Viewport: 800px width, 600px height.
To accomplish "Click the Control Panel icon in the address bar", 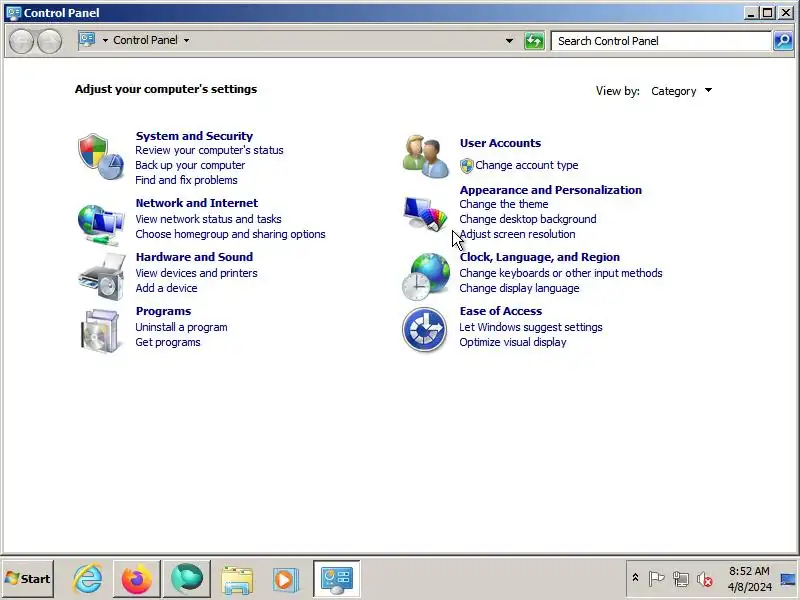I will click(87, 40).
